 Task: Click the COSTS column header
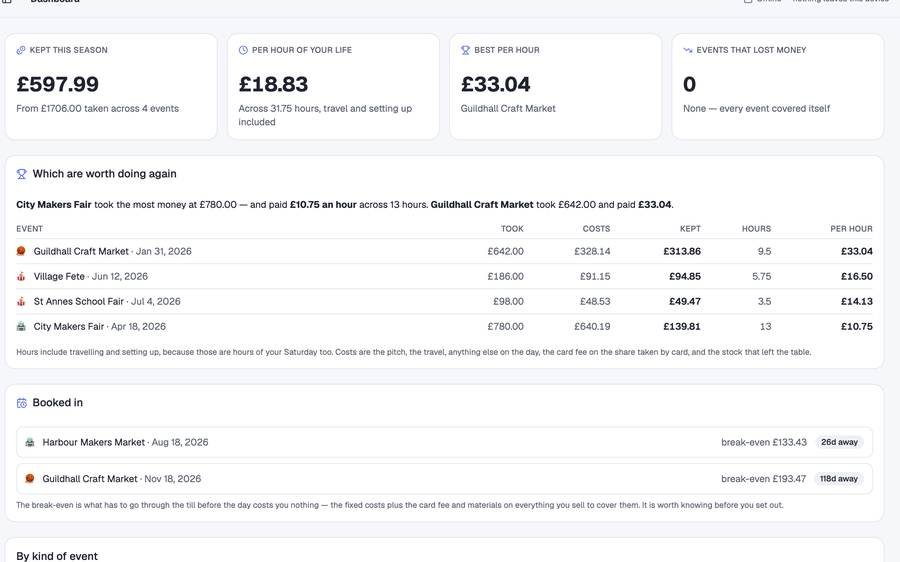(596, 228)
